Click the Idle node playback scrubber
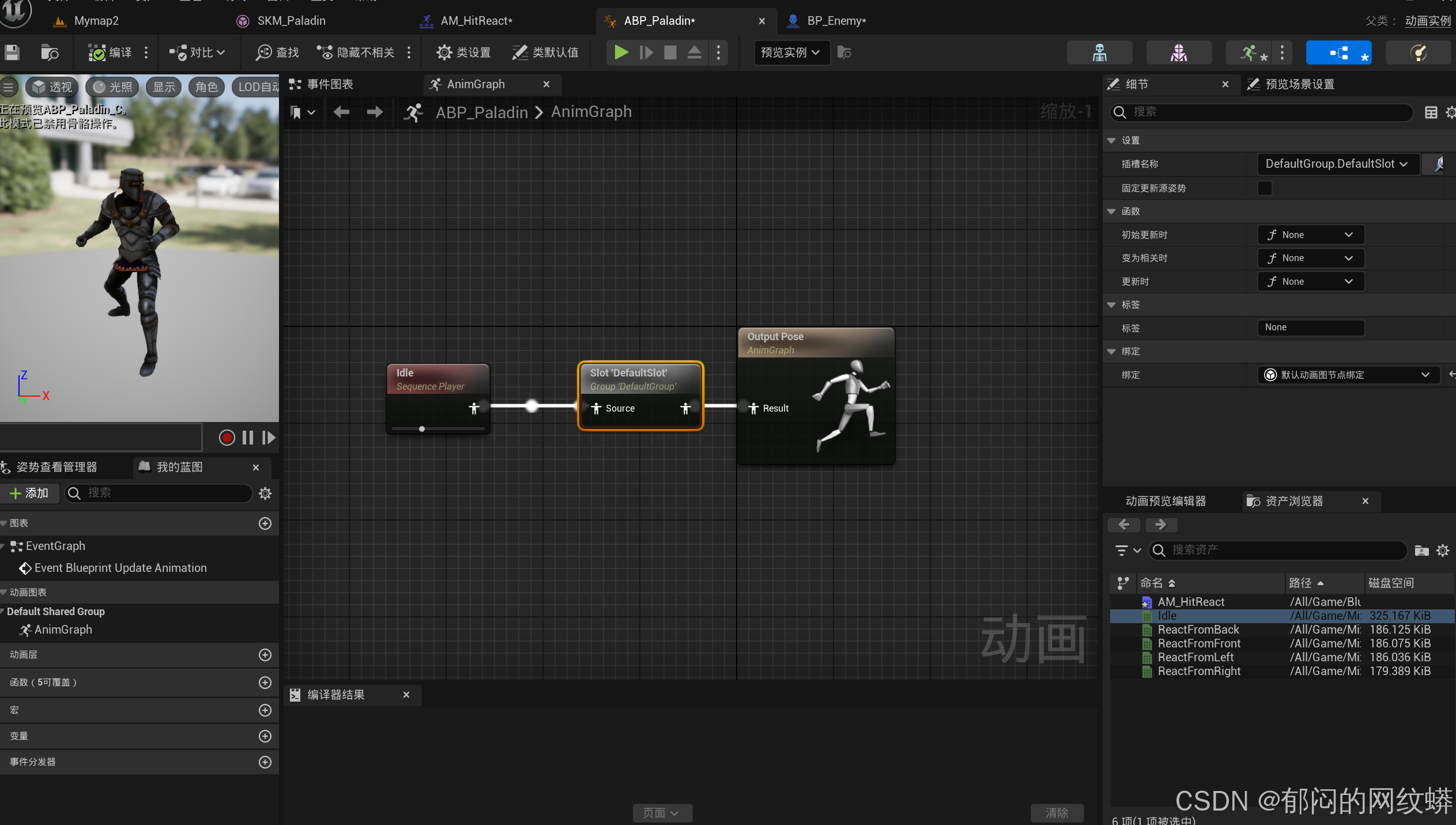 coord(422,429)
